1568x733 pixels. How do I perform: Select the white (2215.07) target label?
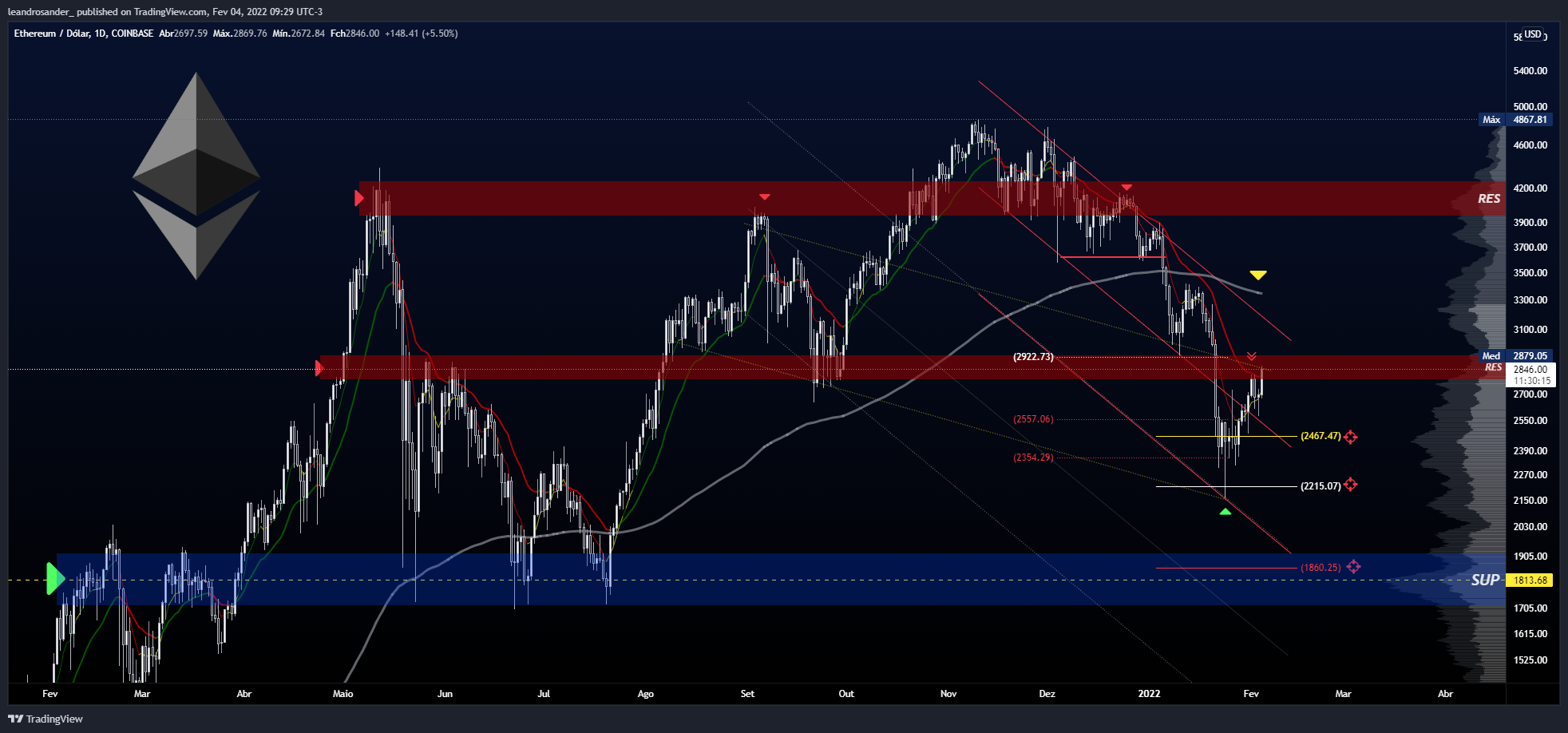click(1321, 485)
